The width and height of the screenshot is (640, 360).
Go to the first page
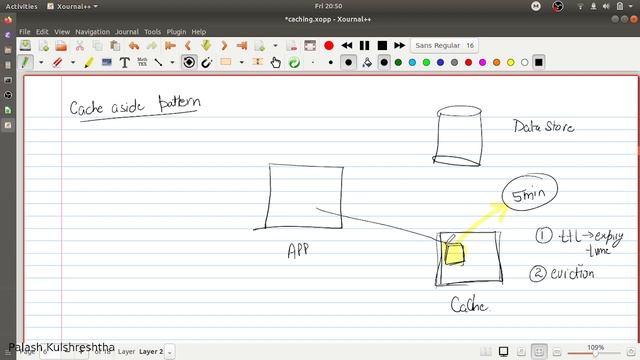pos(170,45)
